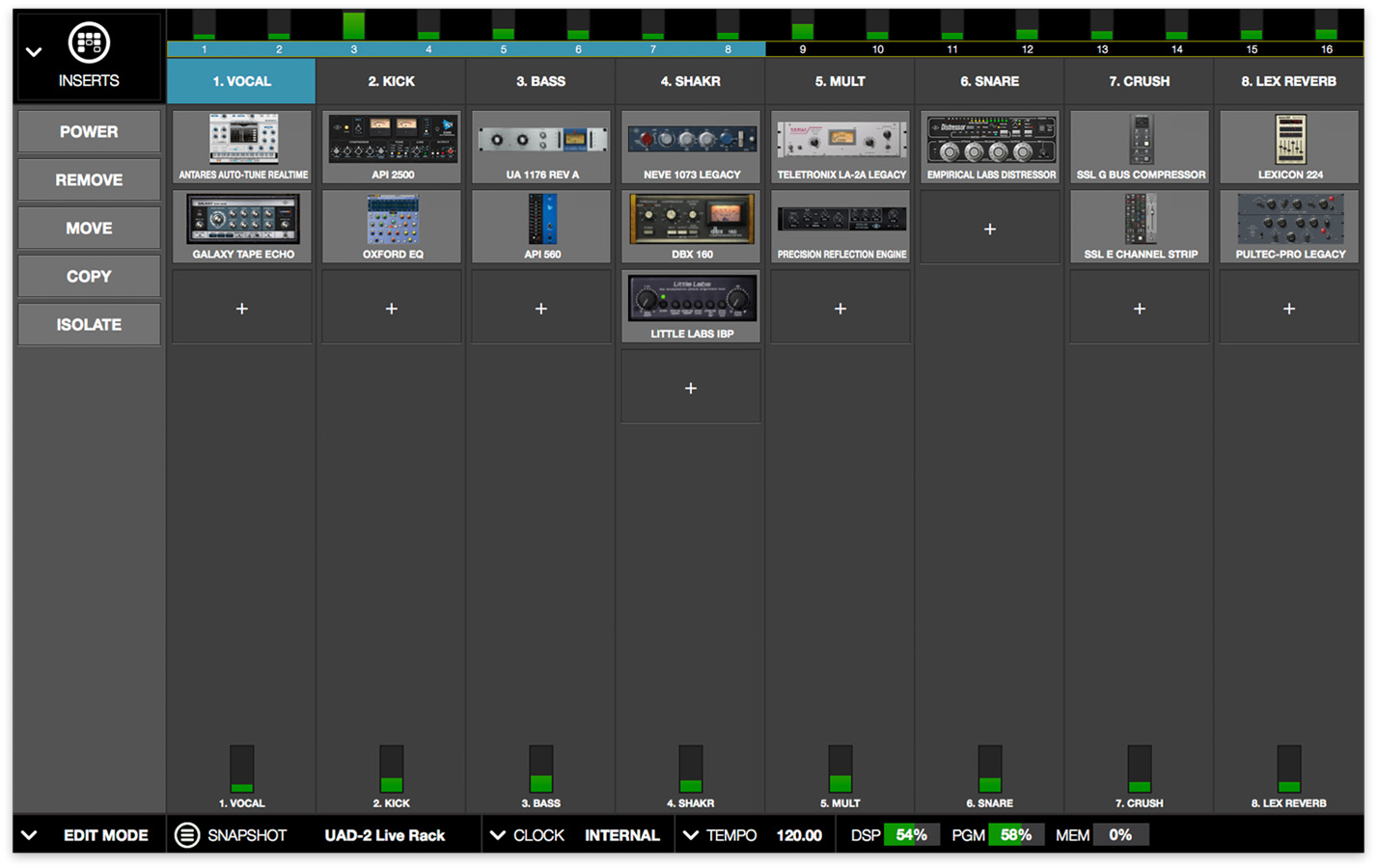
Task: Open the Pultec-Pro Legacy plugin
Action: tap(1289, 227)
